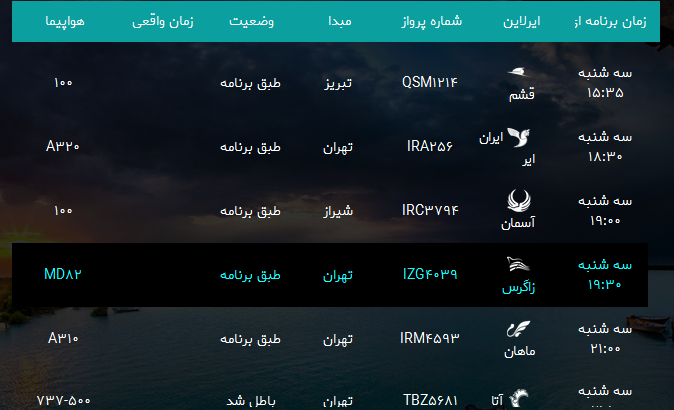Select the ایرلاین column header
The width and height of the screenshot is (674, 410).
522,21
